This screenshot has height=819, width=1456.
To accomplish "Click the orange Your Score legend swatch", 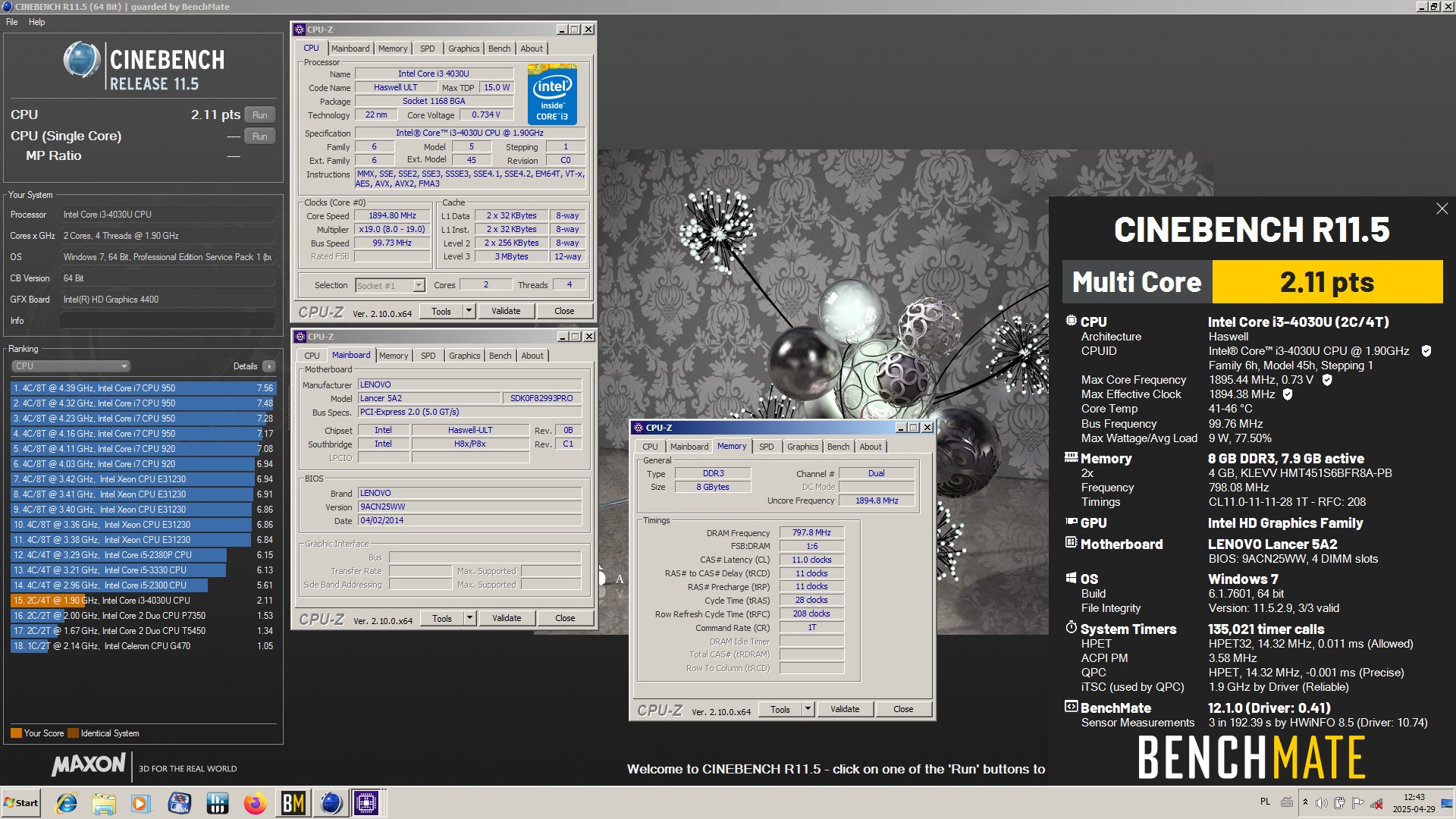I will point(16,733).
